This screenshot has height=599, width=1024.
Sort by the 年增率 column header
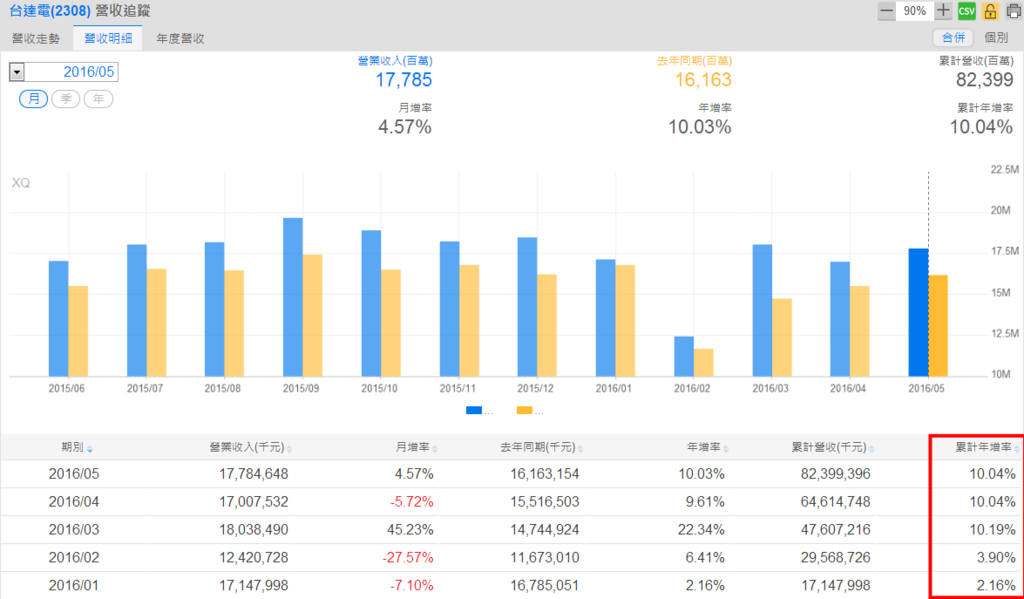pyautogui.click(x=708, y=447)
